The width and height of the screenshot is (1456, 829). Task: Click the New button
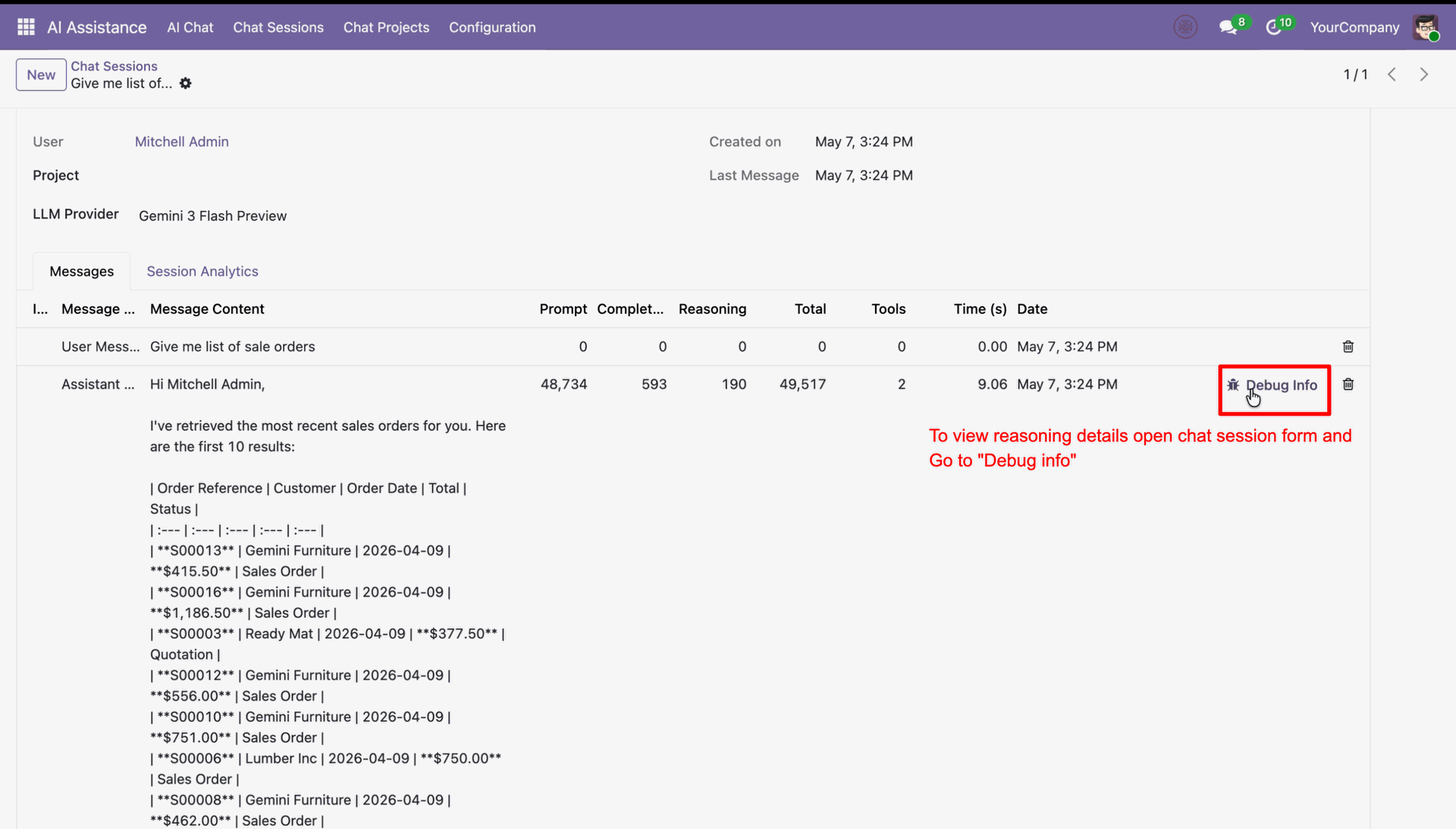[41, 75]
